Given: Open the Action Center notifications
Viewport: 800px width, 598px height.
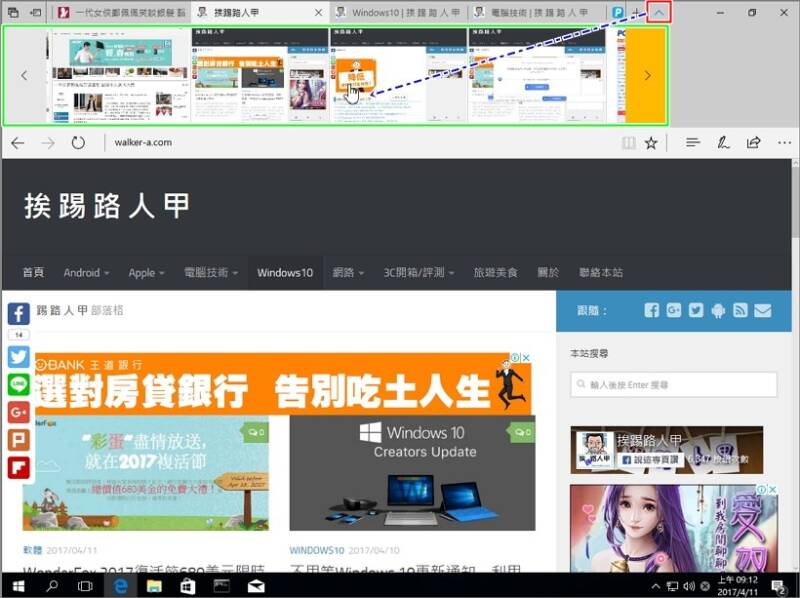Looking at the screenshot, I should pos(779,586).
